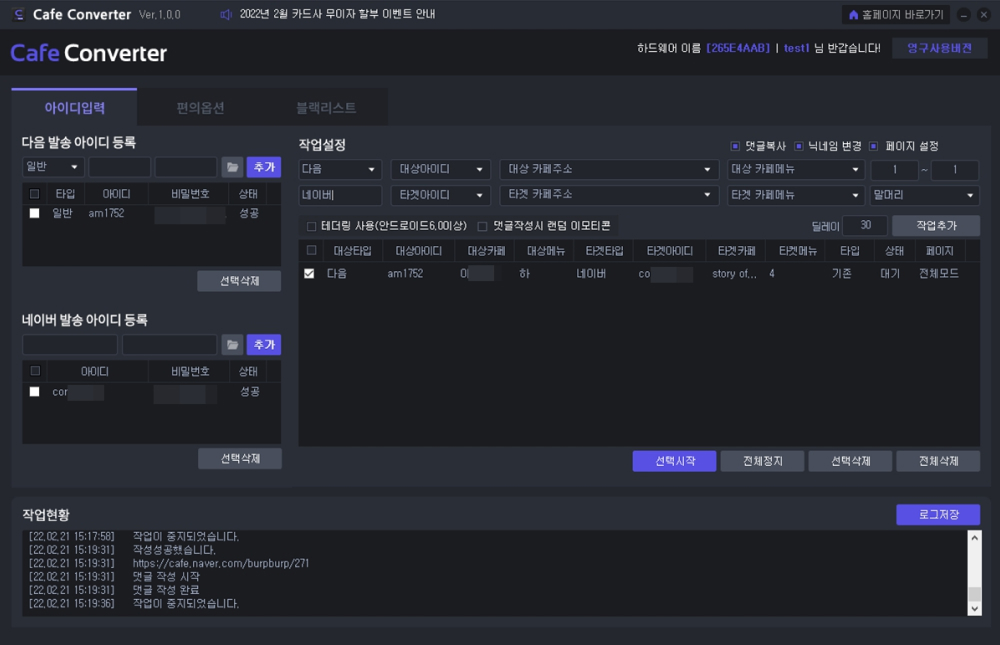1000x645 pixels.
Task: Click 선택삭제 below job table
Action: (x=850, y=461)
